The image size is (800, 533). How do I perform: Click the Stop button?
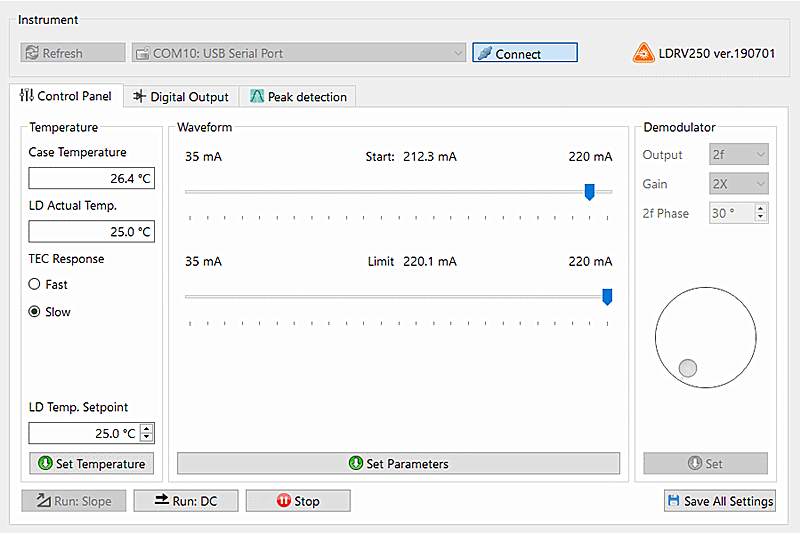click(x=298, y=501)
